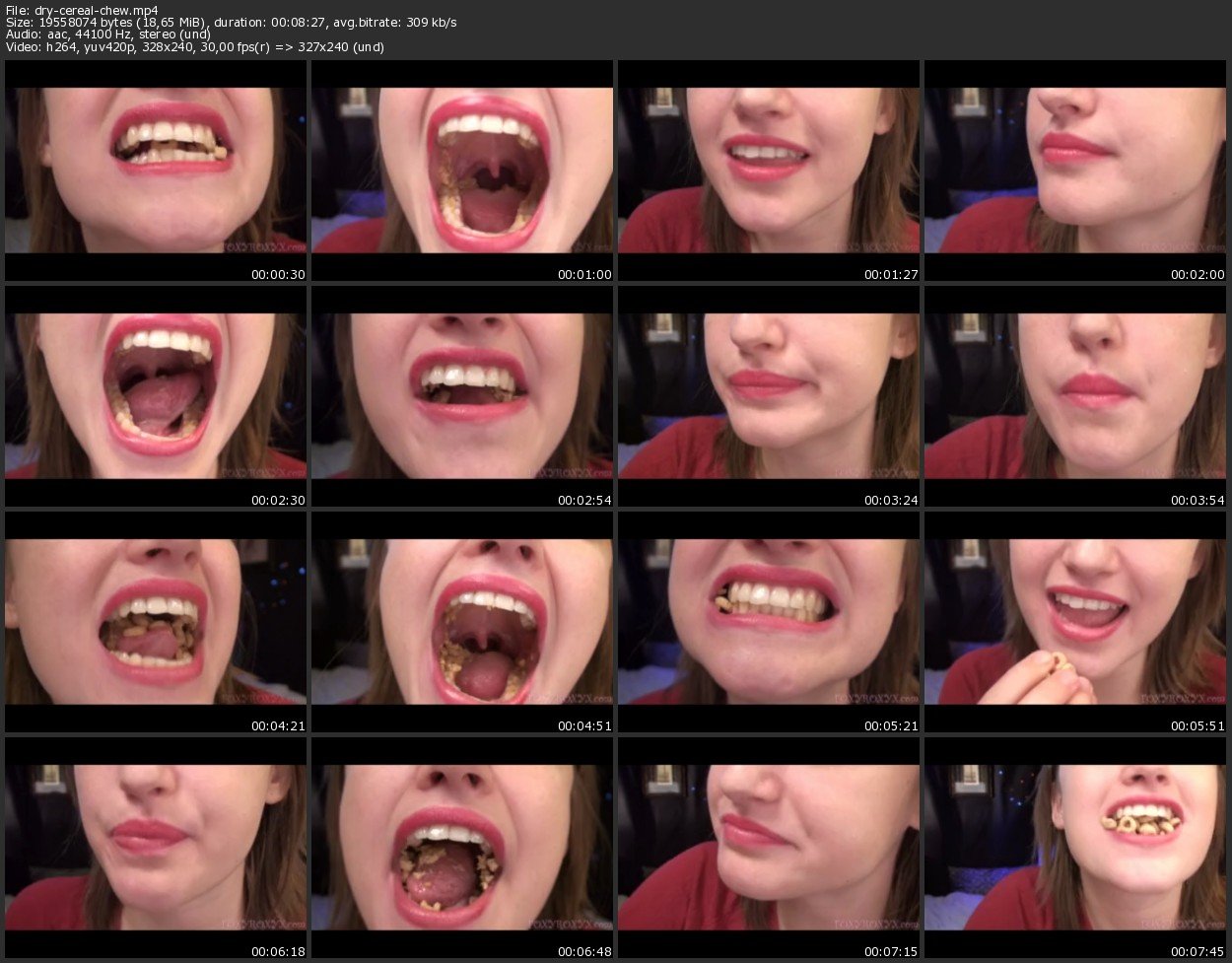Image resolution: width=1232 pixels, height=963 pixels.
Task: Click the thumbnail timestamped 00:00:30
Action: pyautogui.click(x=156, y=171)
